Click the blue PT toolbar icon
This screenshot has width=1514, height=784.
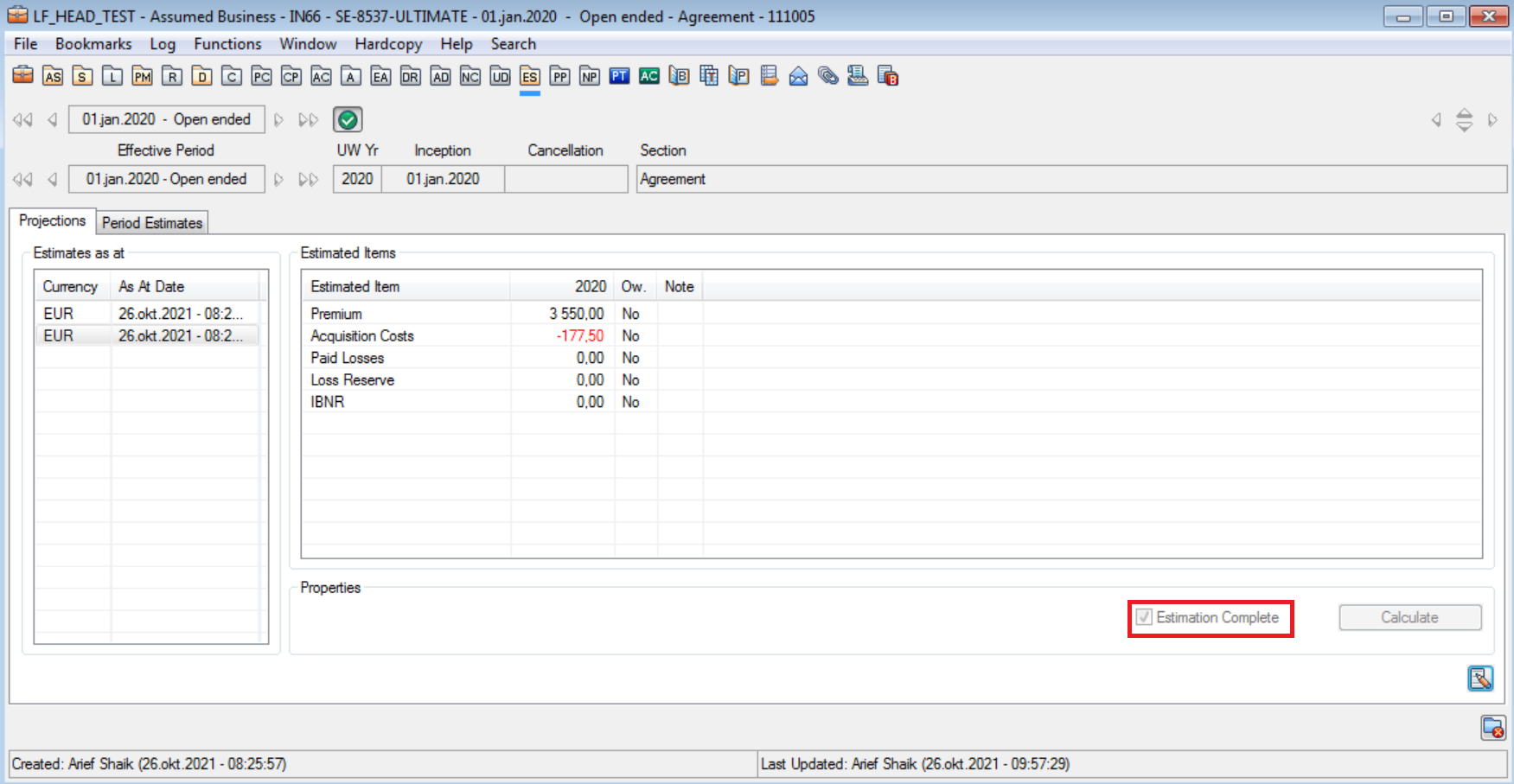pyautogui.click(x=619, y=76)
